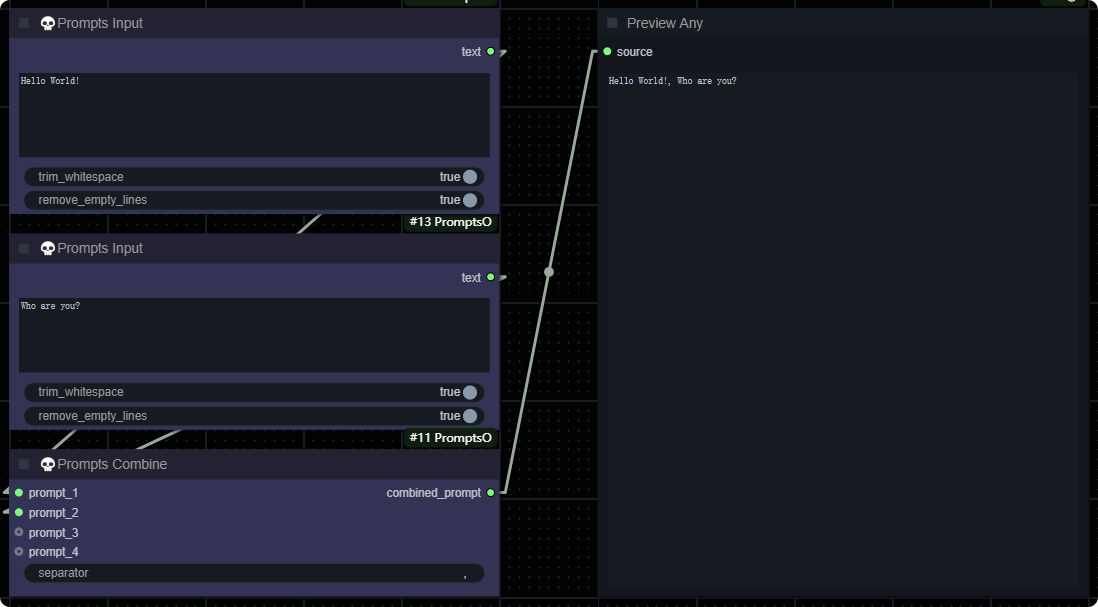This screenshot has width=1098, height=607.
Task: Click the separator field in Prompts Combine
Action: [254, 573]
